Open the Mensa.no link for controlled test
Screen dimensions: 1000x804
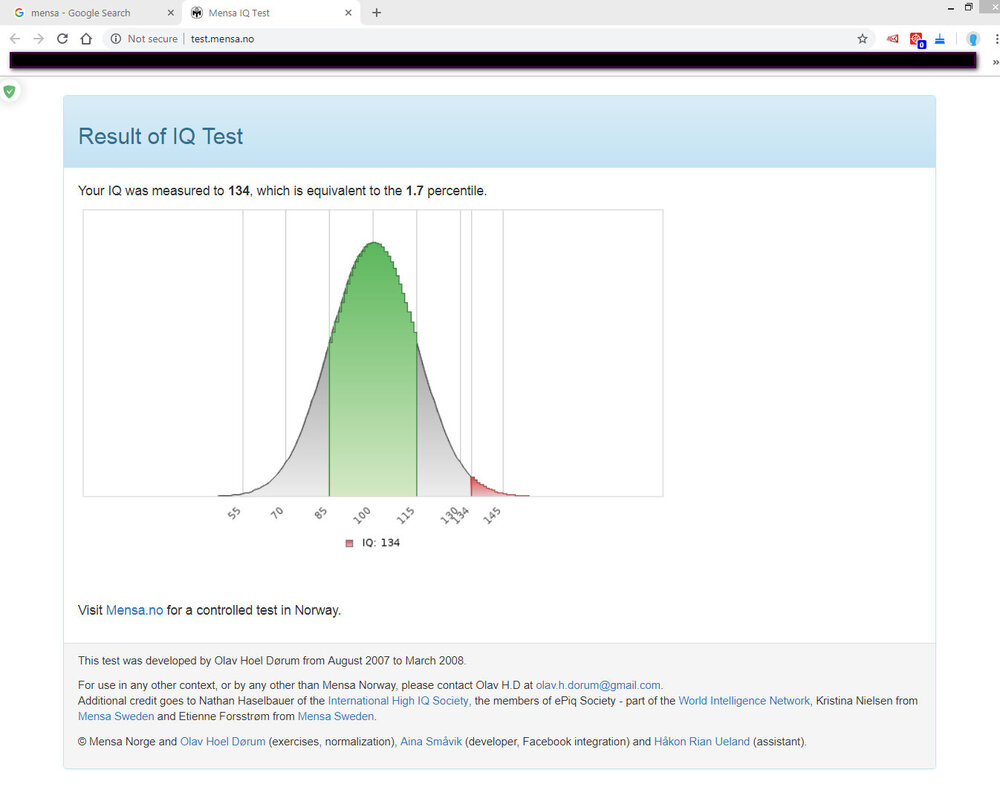(134, 610)
